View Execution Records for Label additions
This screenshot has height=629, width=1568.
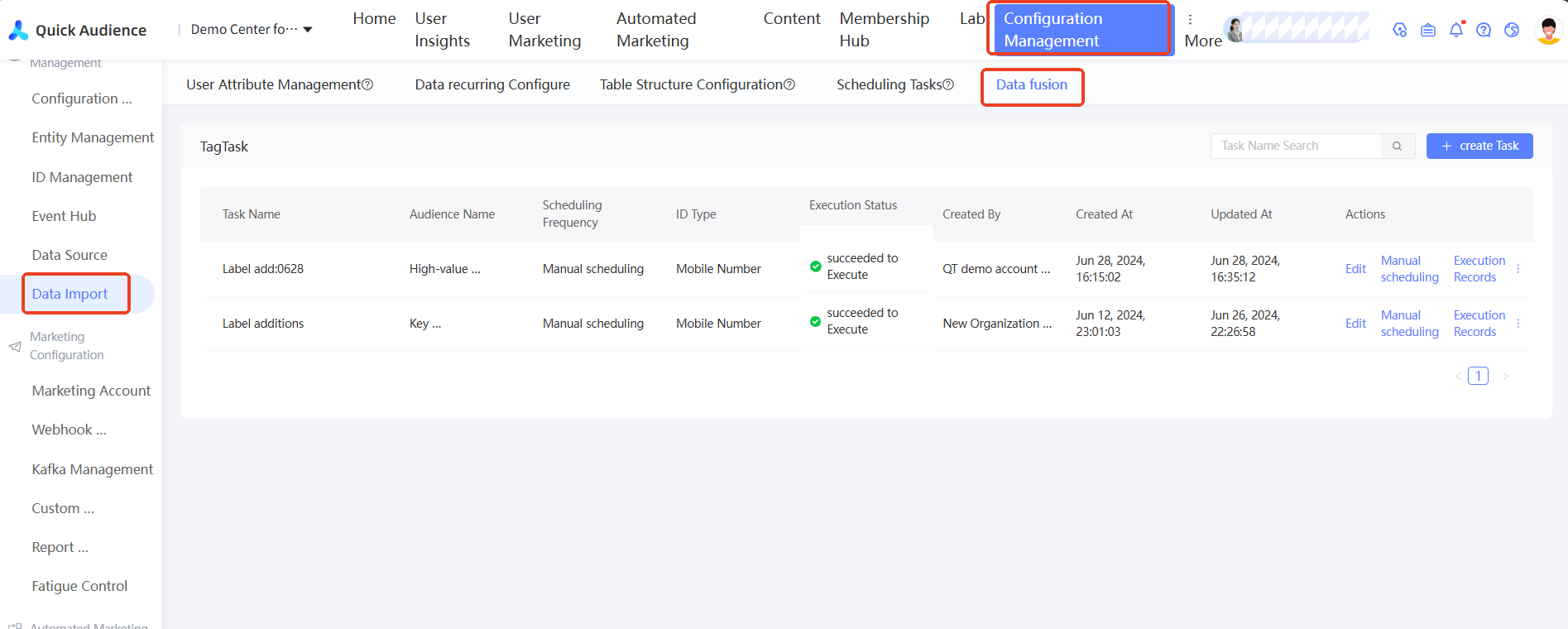(x=1479, y=324)
